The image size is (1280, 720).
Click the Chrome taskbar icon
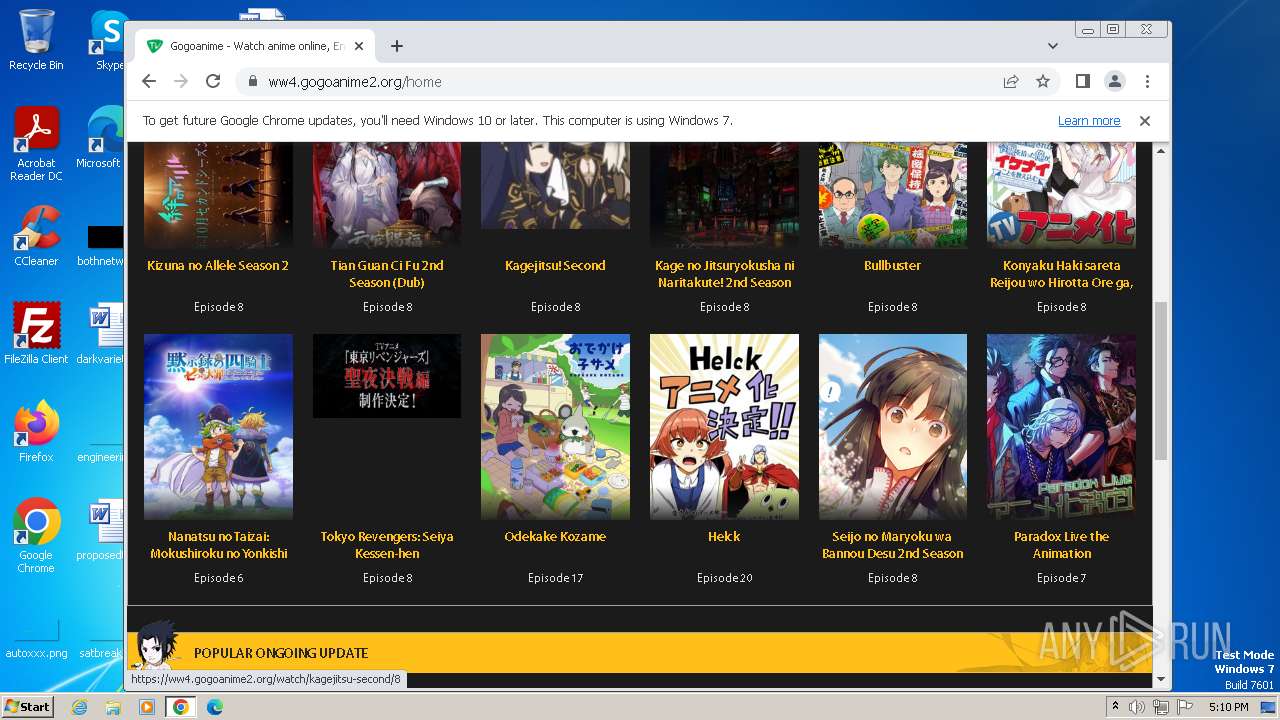tap(181, 707)
